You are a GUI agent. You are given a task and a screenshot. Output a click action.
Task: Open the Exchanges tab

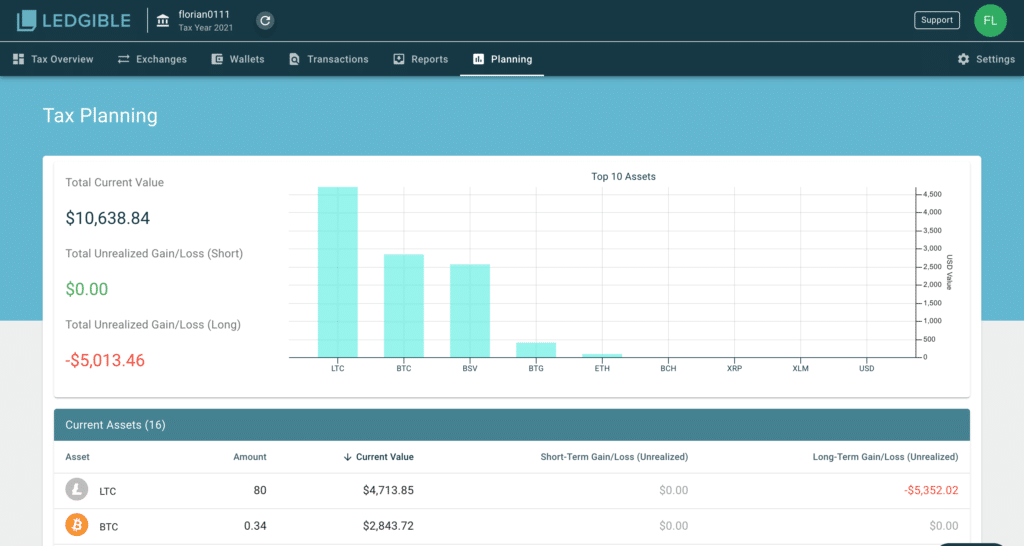[x=152, y=59]
